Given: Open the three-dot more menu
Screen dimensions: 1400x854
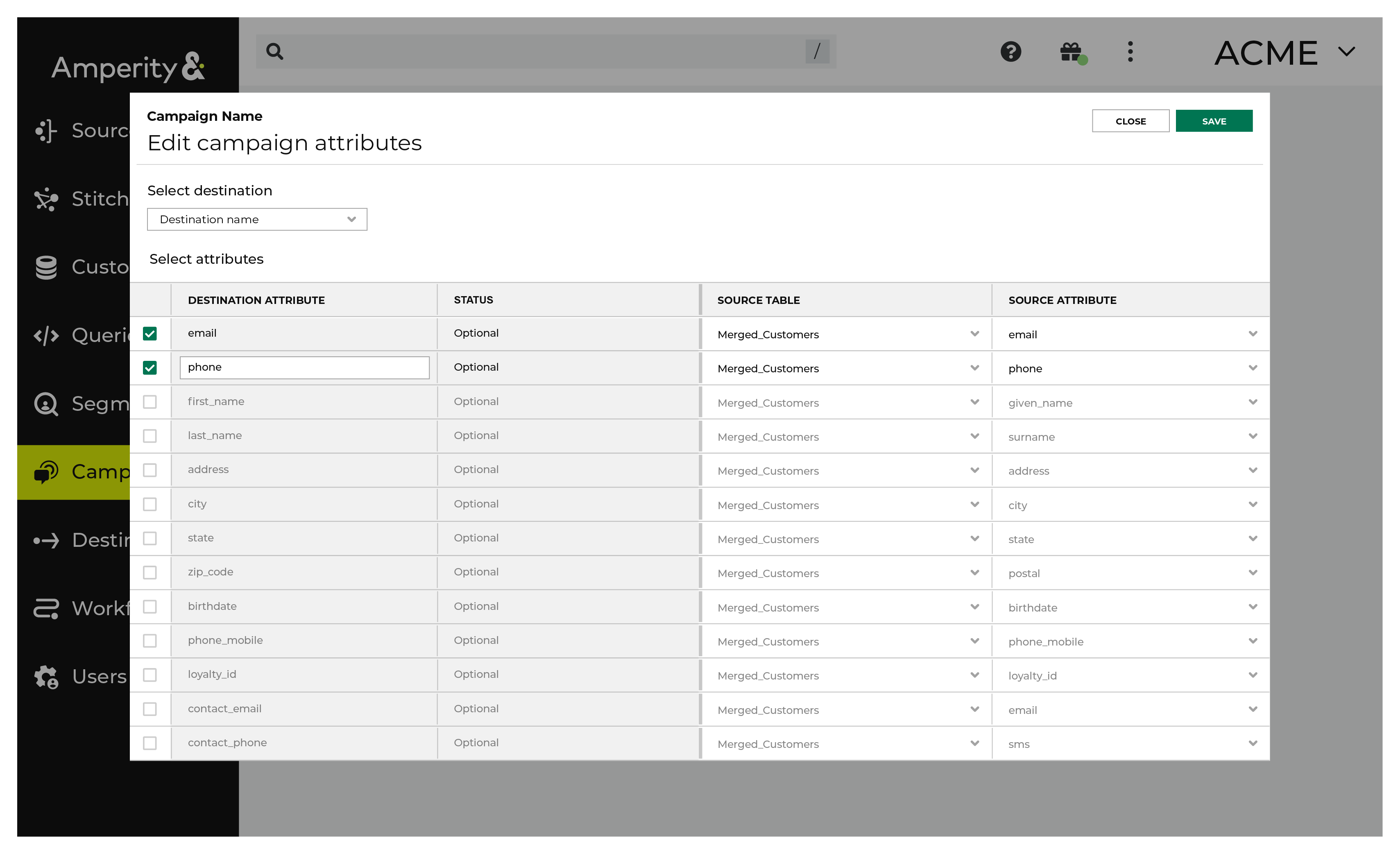Looking at the screenshot, I should pos(1130,52).
